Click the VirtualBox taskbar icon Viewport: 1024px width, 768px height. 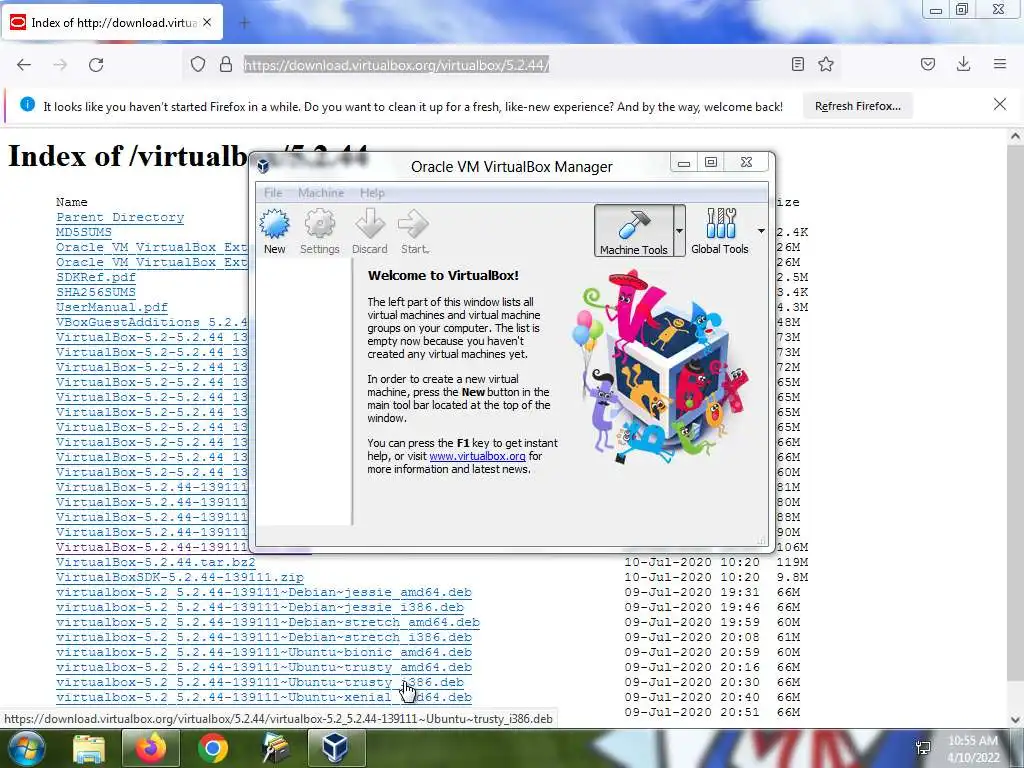click(x=336, y=748)
